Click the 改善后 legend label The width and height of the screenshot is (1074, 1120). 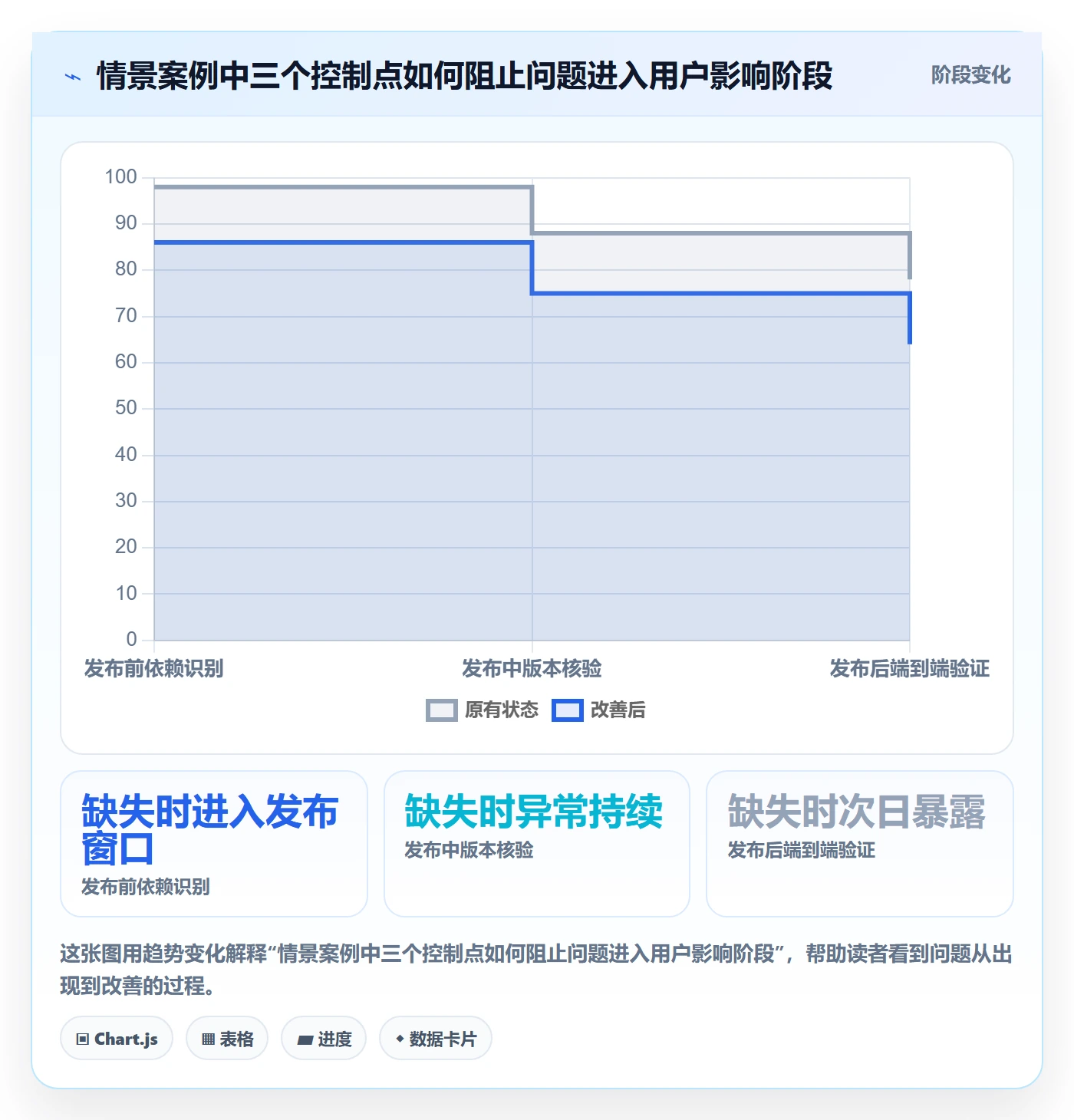pos(618,710)
